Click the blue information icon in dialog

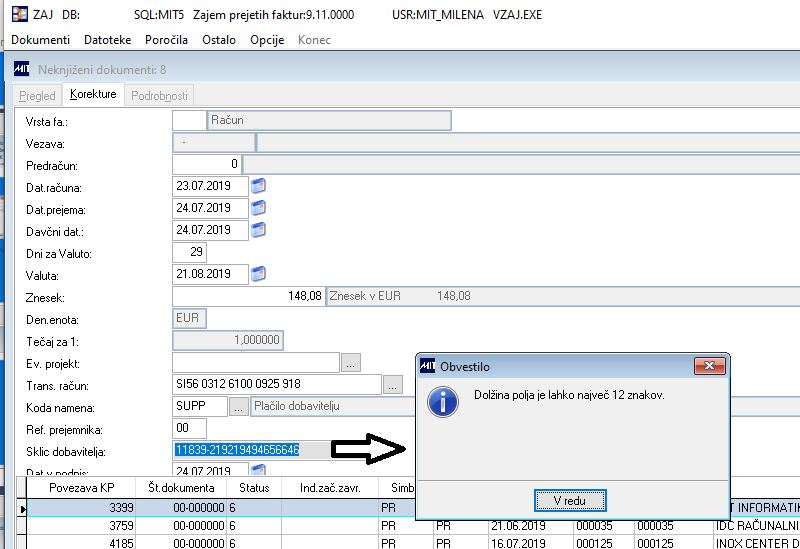tap(442, 401)
